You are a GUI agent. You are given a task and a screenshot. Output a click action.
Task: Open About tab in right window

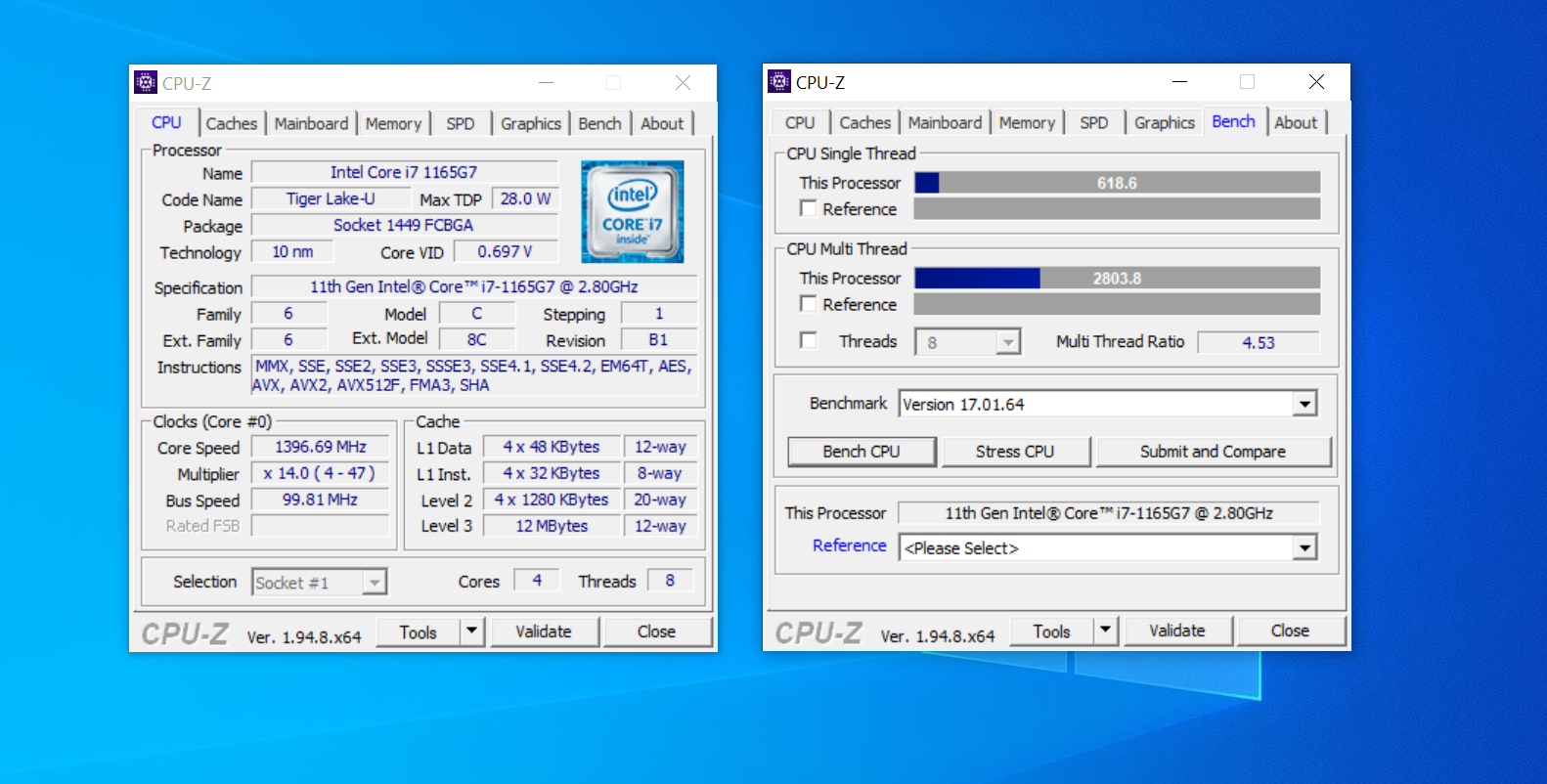click(x=1296, y=122)
